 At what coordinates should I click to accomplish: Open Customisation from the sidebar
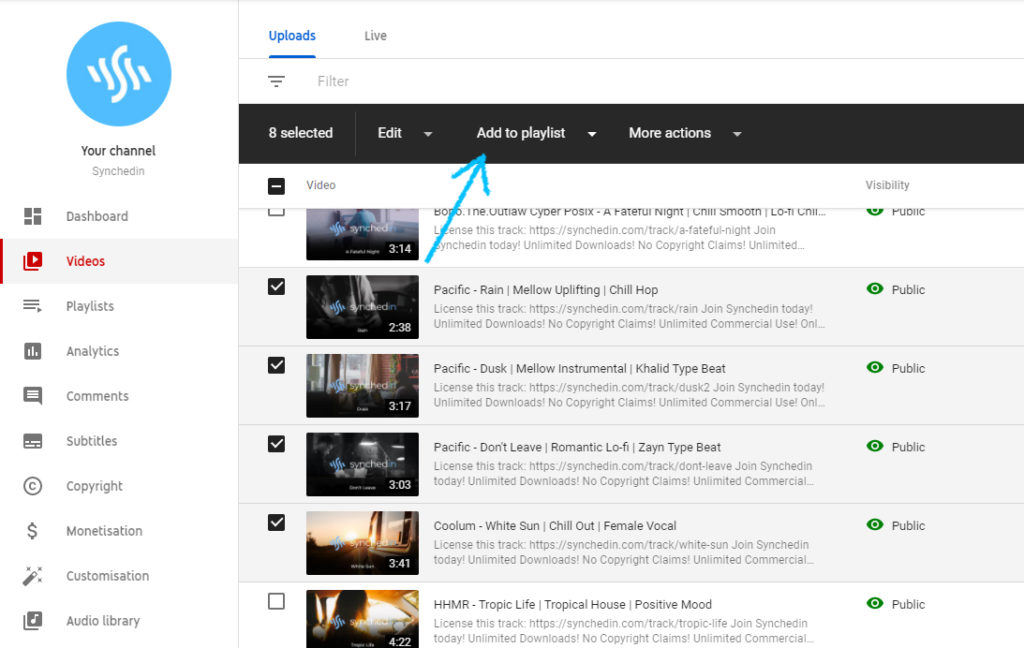(108, 575)
